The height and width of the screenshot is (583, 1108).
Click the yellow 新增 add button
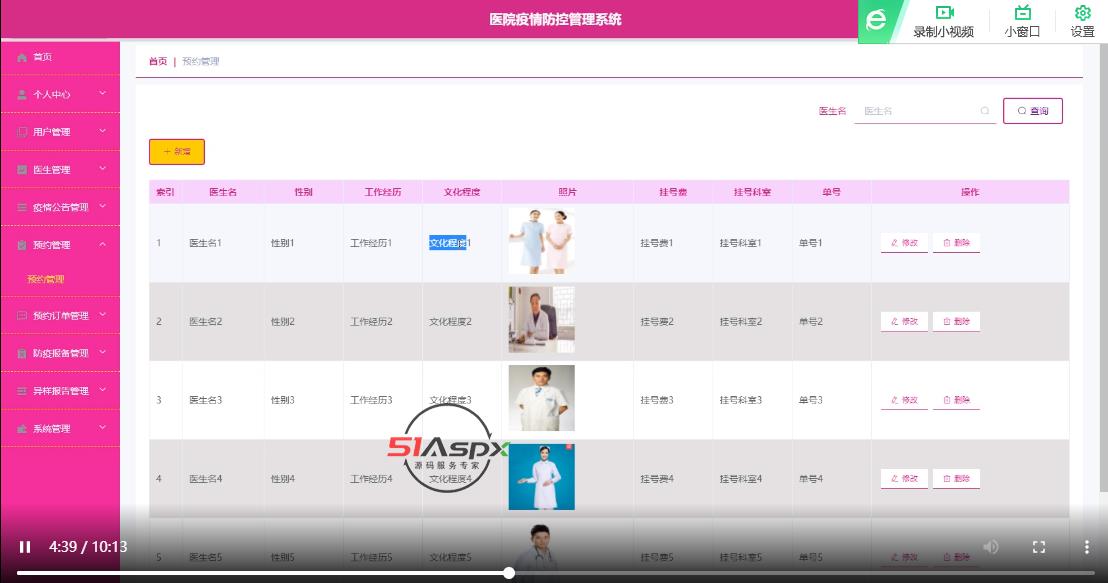click(177, 152)
